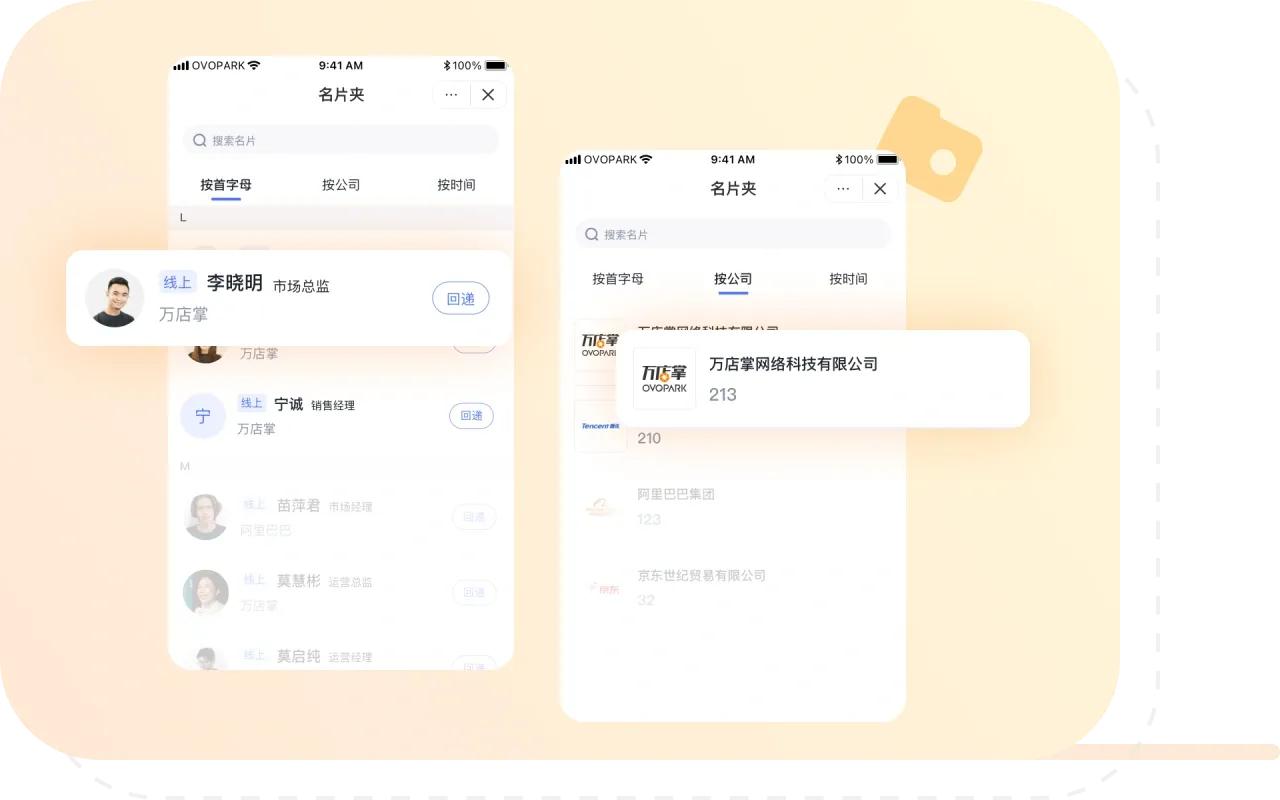Image resolution: width=1280 pixels, height=800 pixels.
Task: Click the three-dots menu icon in right phone
Action: click(x=843, y=189)
